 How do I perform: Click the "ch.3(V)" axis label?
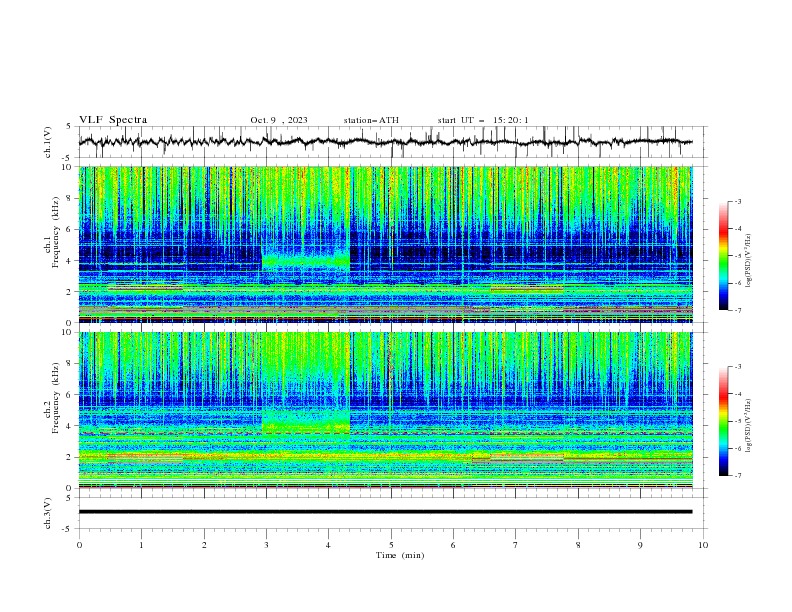(x=48, y=513)
